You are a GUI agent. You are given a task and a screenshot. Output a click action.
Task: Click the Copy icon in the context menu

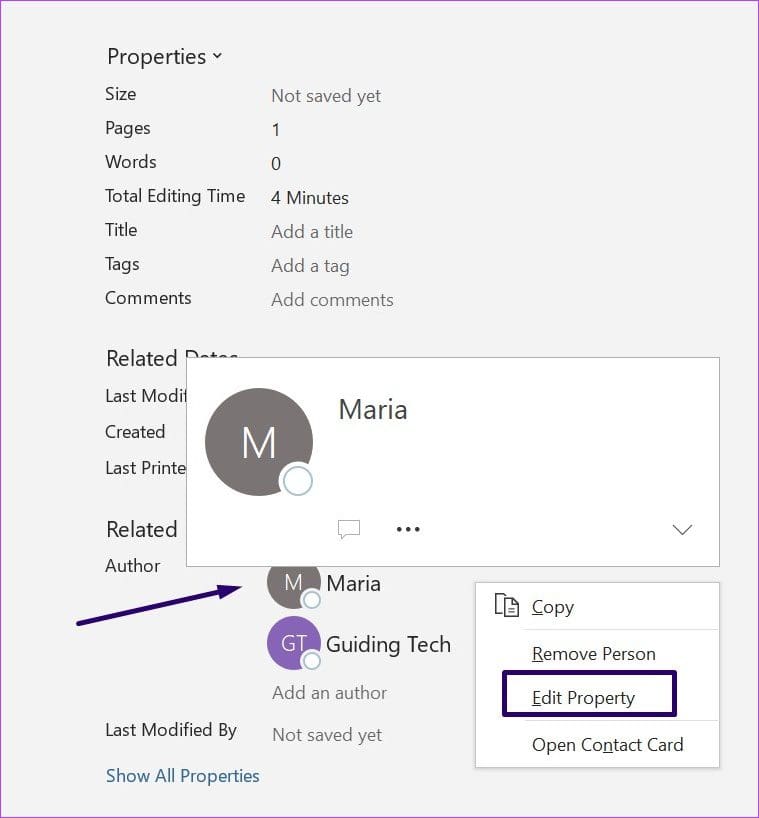506,606
